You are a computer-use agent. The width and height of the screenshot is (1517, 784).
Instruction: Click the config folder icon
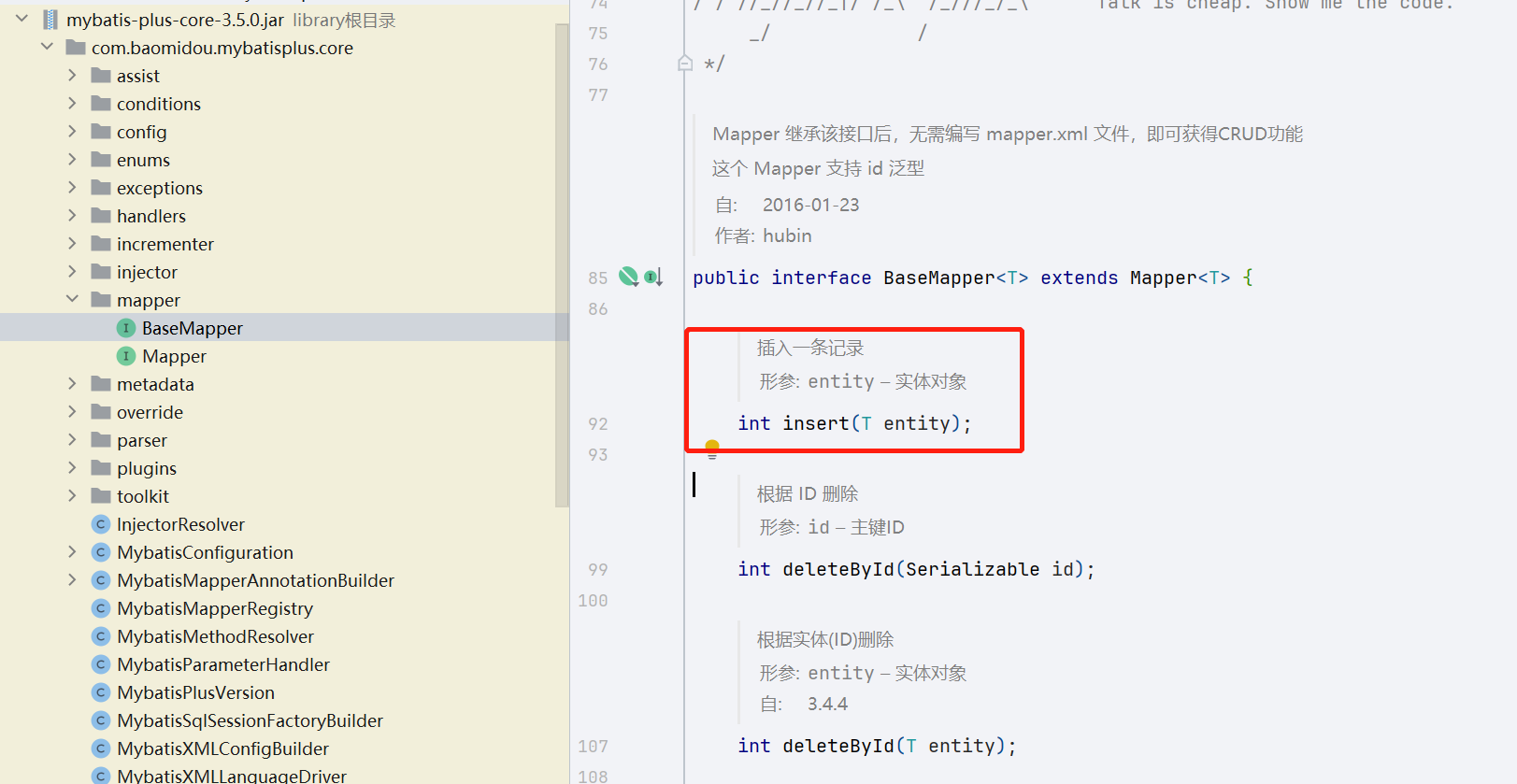pyautogui.click(x=101, y=132)
